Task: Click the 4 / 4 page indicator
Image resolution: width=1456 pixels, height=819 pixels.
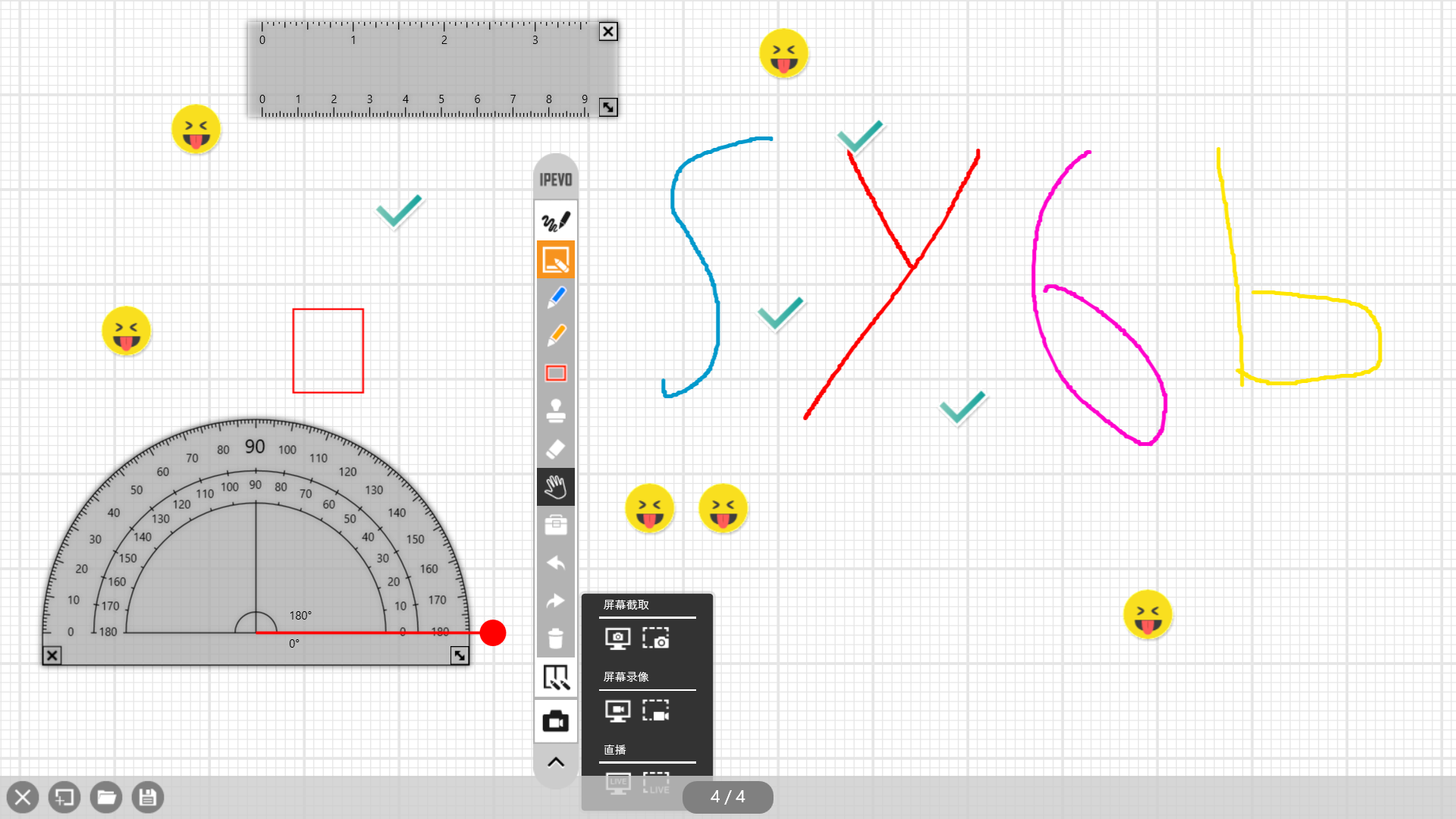Action: pyautogui.click(x=728, y=797)
